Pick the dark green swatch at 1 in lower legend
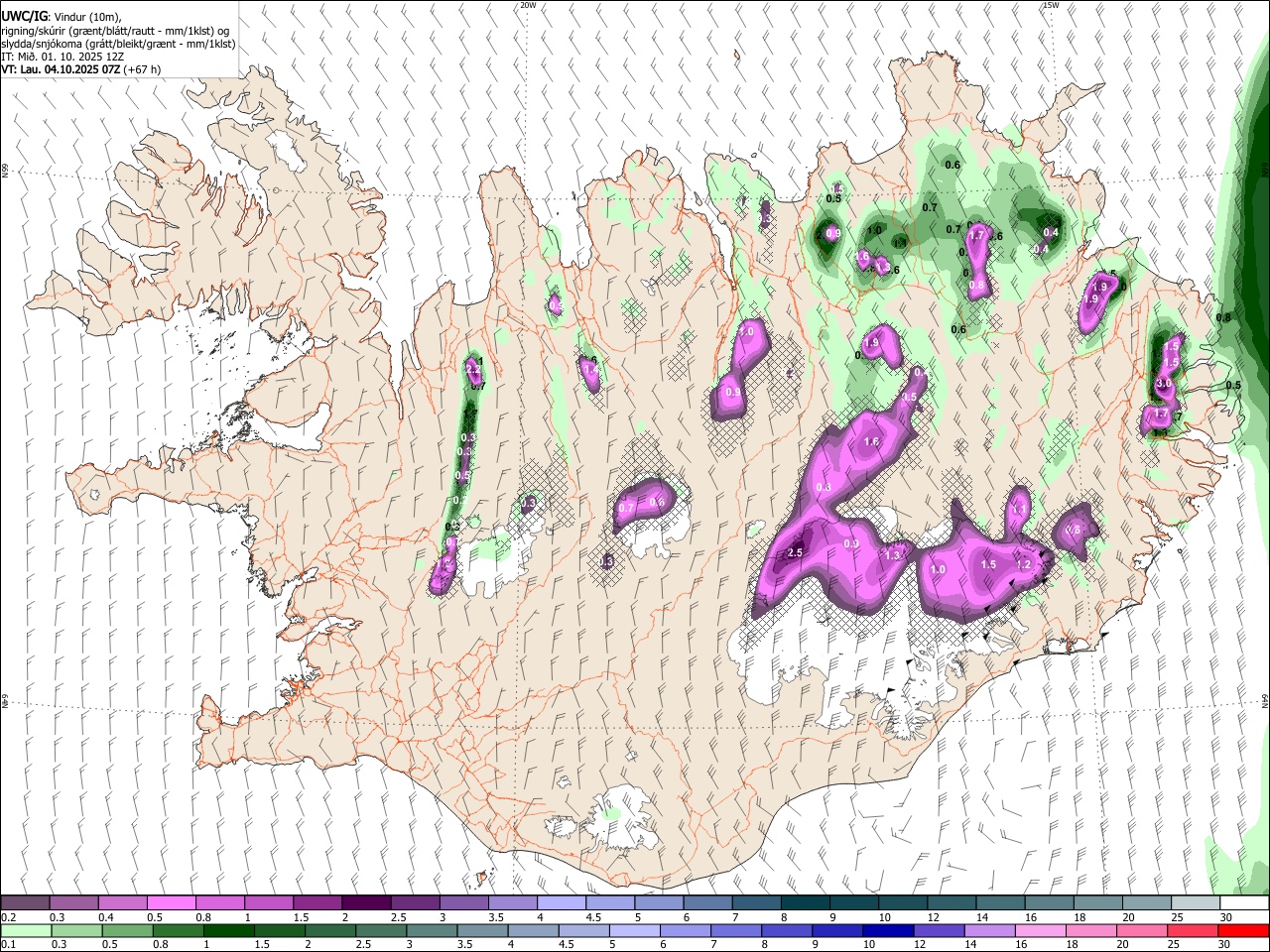 [x=228, y=930]
